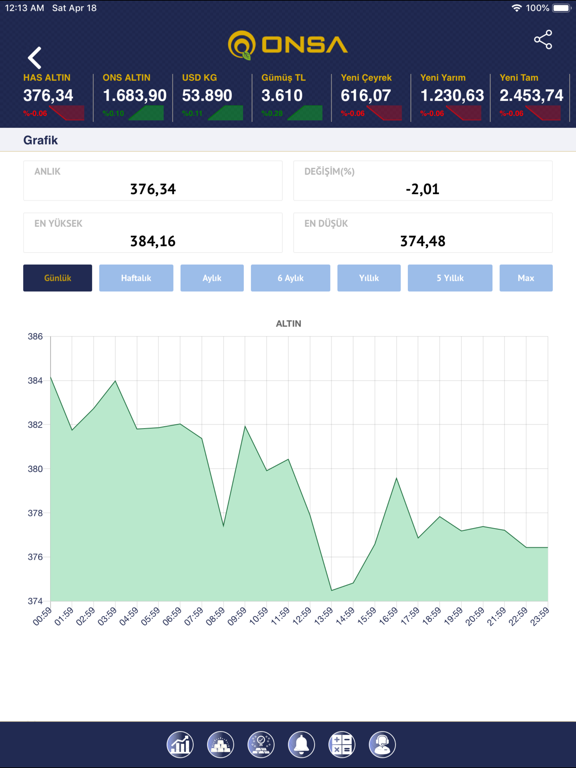Open ONS ALTIN price 1.683,90 ticker
This screenshot has width=576, height=768.
pos(135,95)
